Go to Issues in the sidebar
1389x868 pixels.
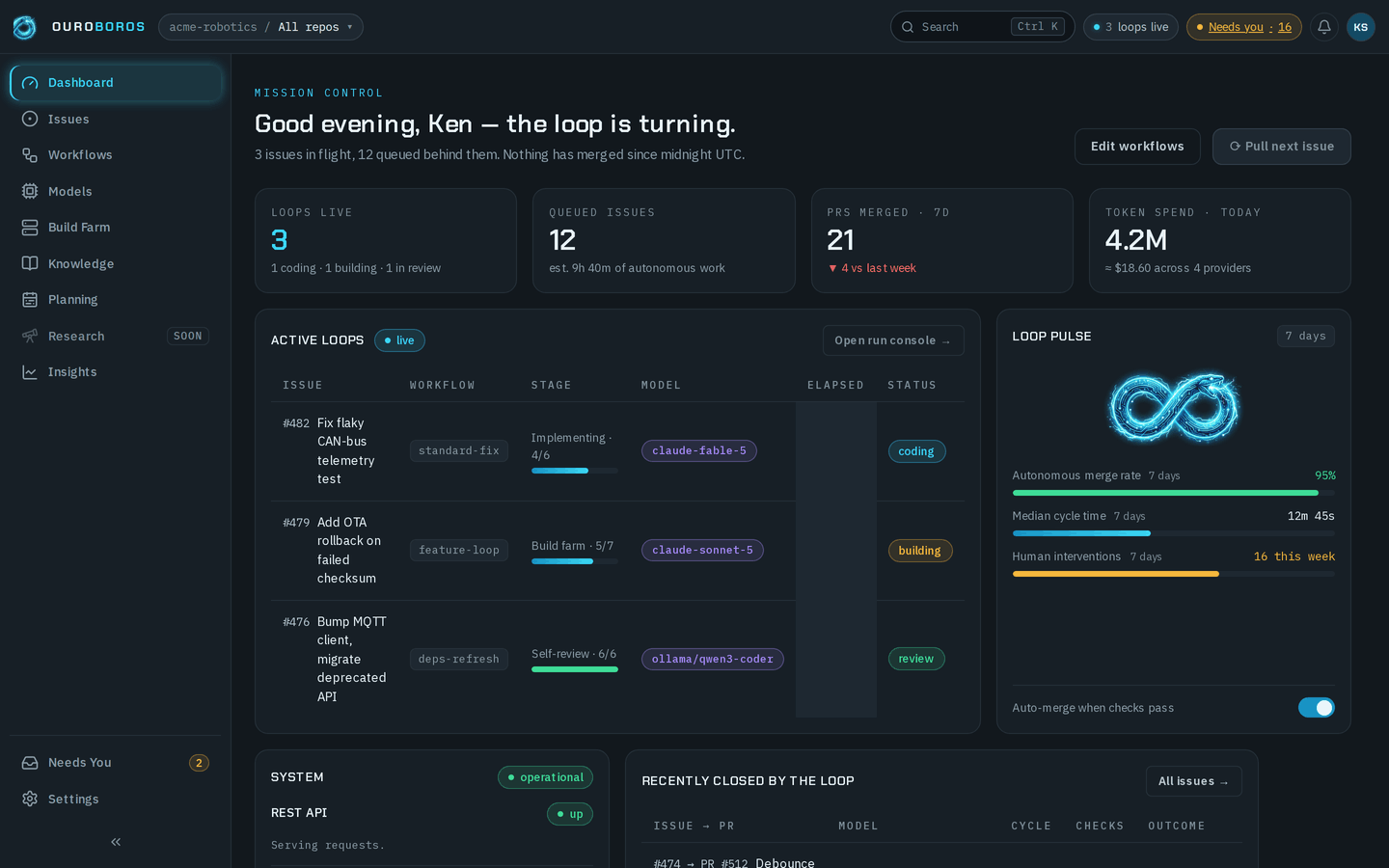click(116, 119)
